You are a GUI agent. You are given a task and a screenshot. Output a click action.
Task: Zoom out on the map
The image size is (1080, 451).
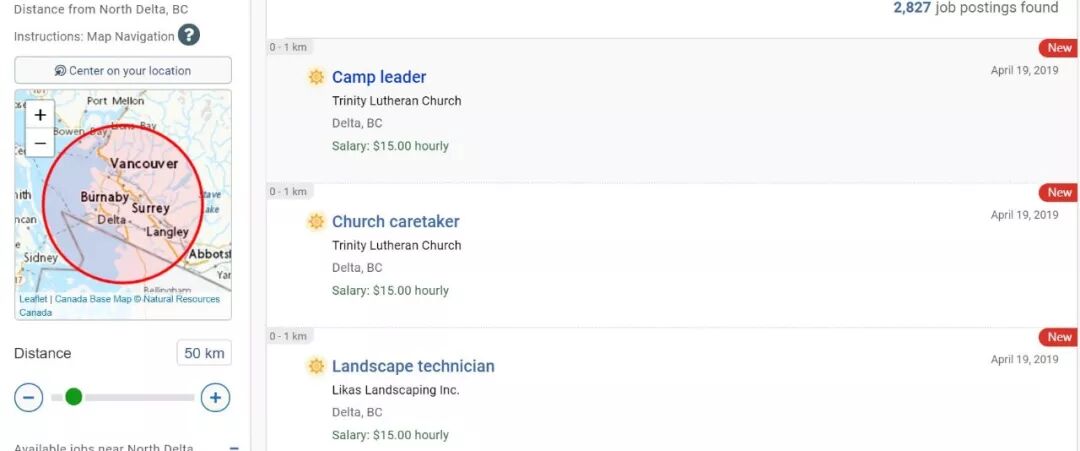[40, 143]
